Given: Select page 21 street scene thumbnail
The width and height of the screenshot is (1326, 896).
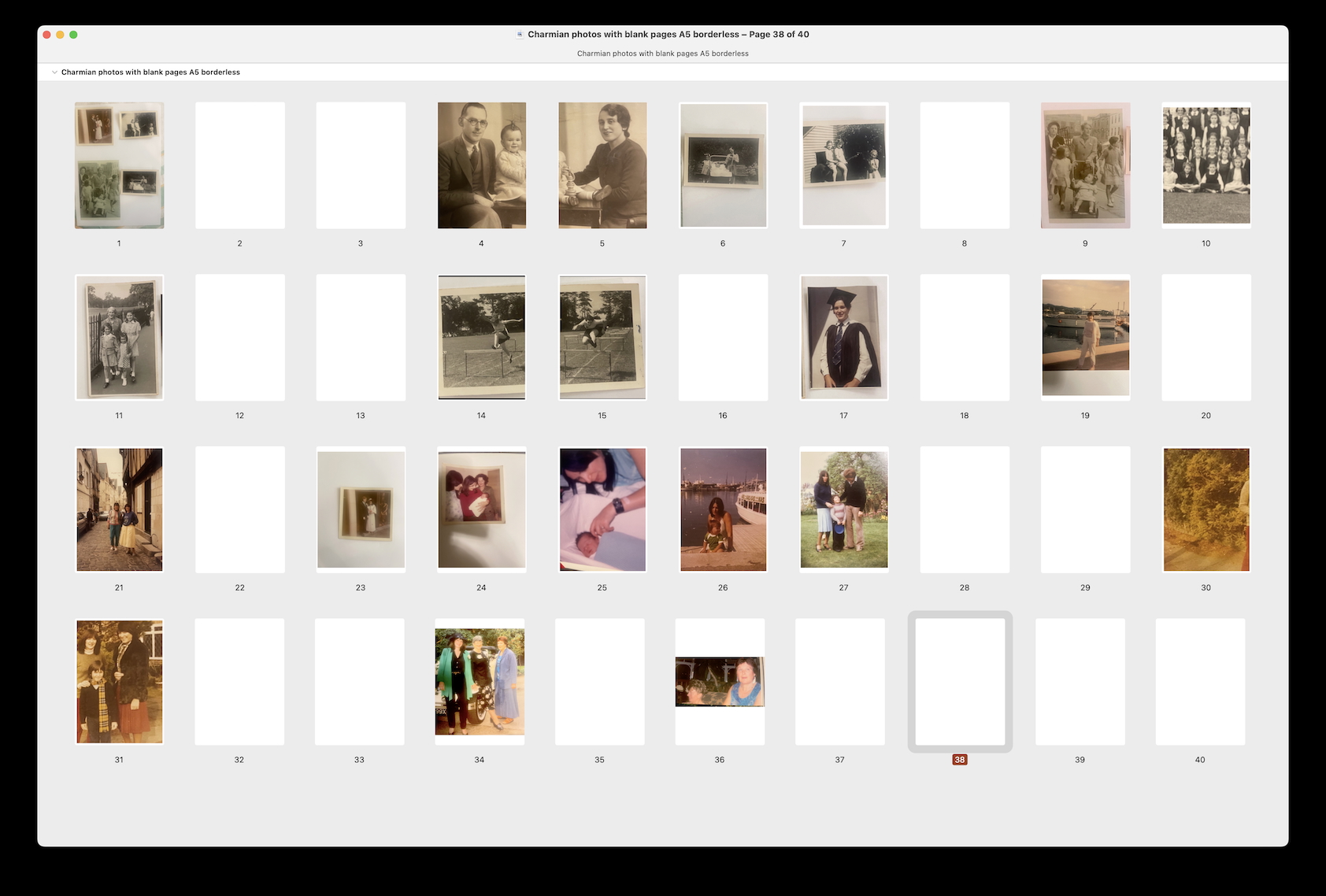Looking at the screenshot, I should click(x=119, y=509).
